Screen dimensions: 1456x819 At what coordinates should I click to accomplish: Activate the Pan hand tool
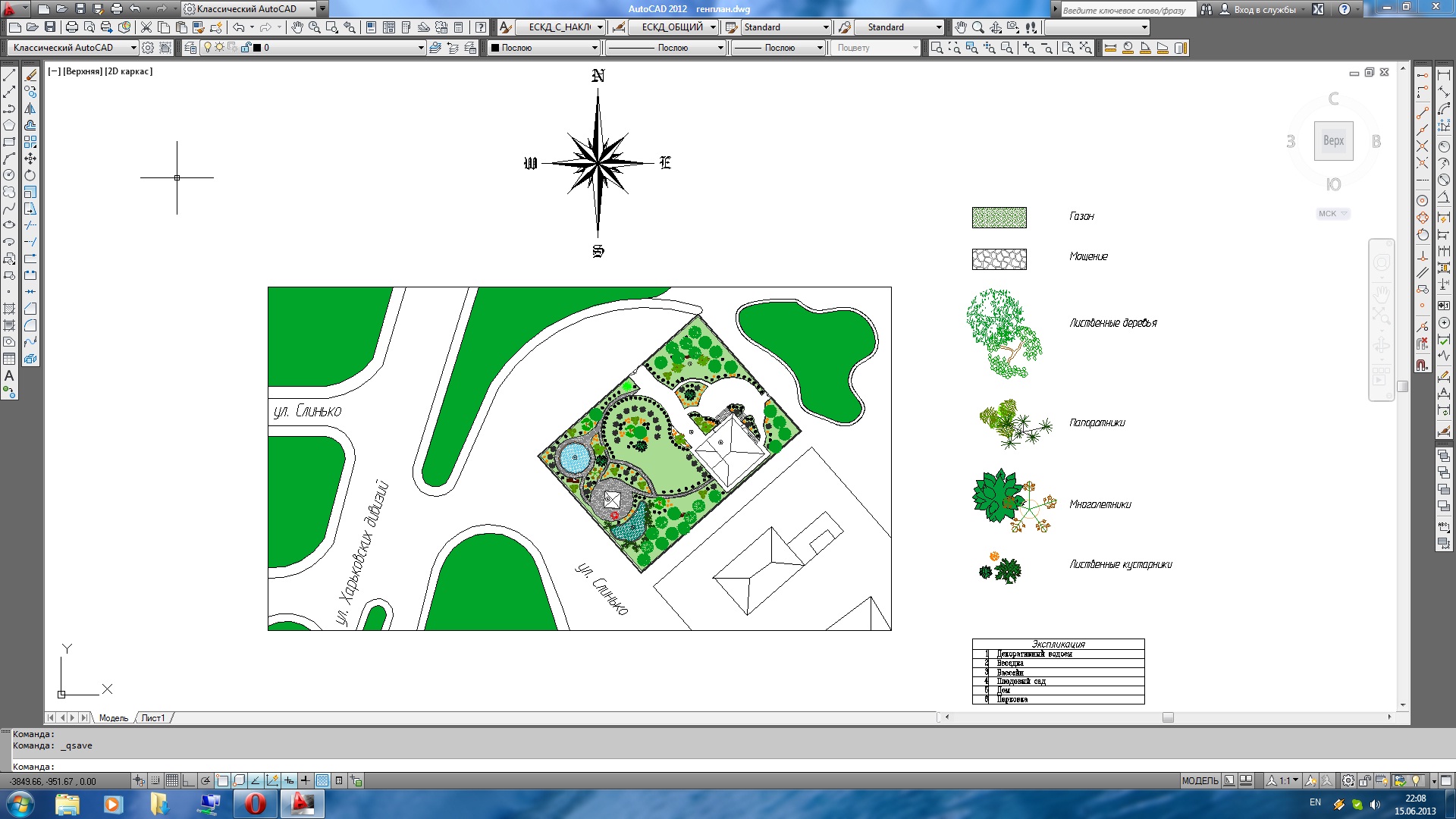pos(297,27)
